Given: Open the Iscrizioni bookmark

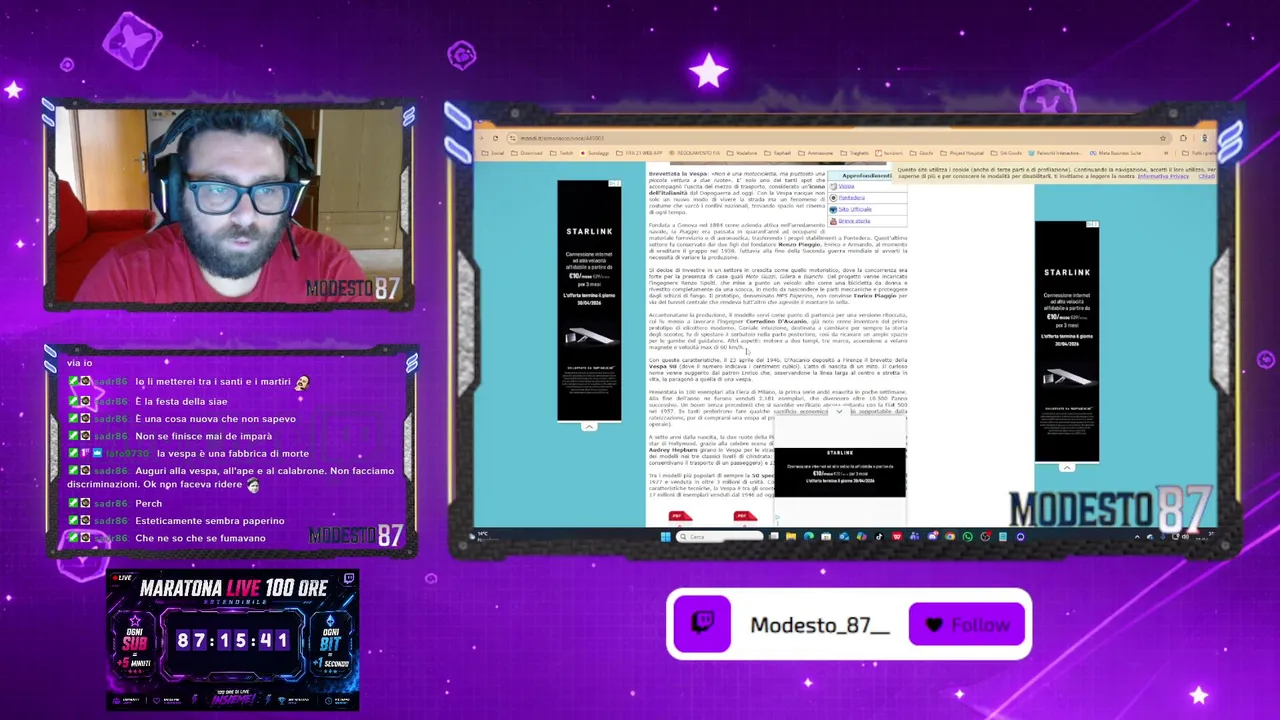Looking at the screenshot, I should (x=889, y=153).
